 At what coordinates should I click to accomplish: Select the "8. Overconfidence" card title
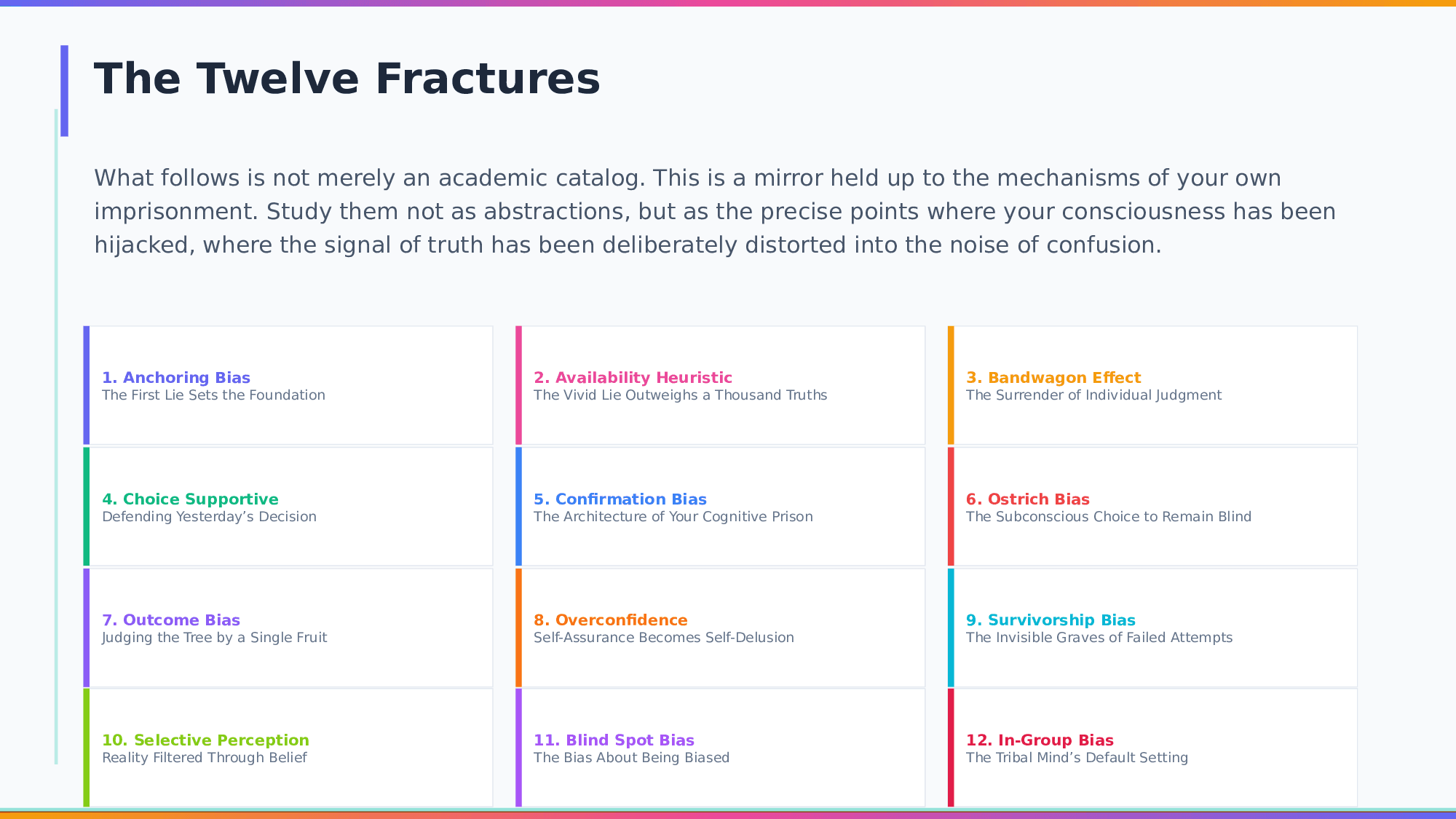[x=610, y=620]
